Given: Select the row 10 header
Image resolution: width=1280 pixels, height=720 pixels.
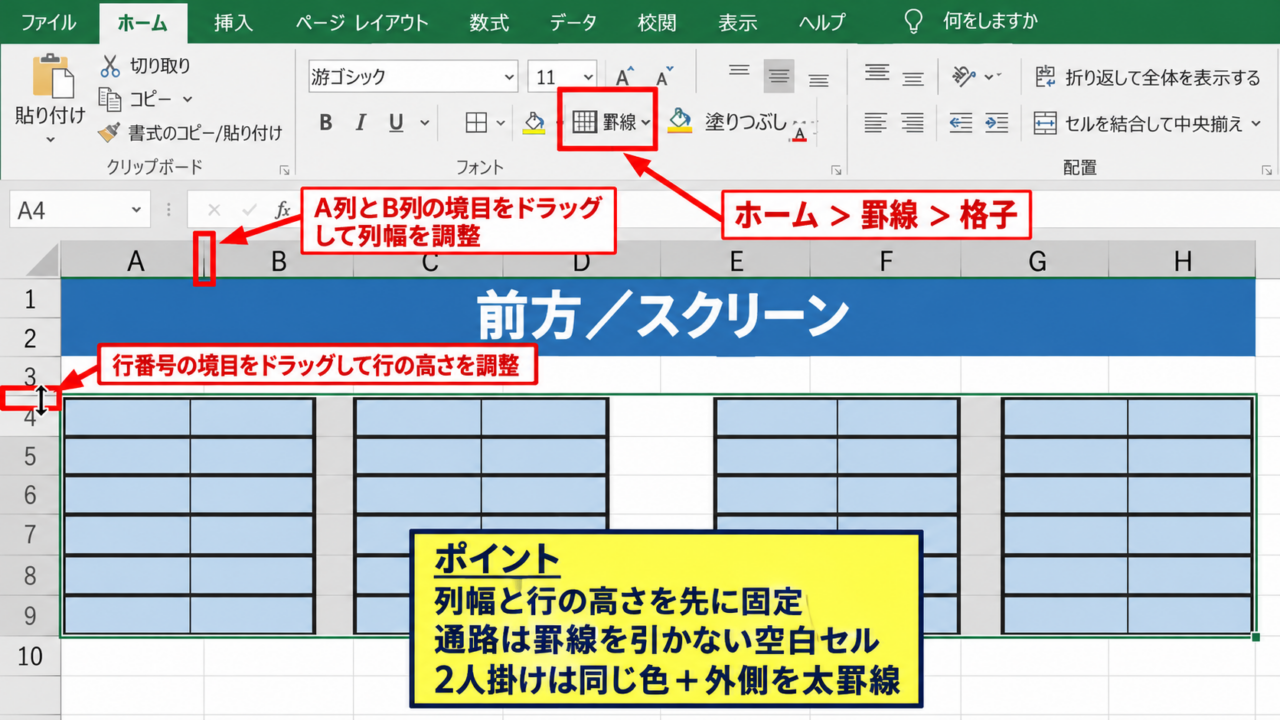Looking at the screenshot, I should [29, 656].
